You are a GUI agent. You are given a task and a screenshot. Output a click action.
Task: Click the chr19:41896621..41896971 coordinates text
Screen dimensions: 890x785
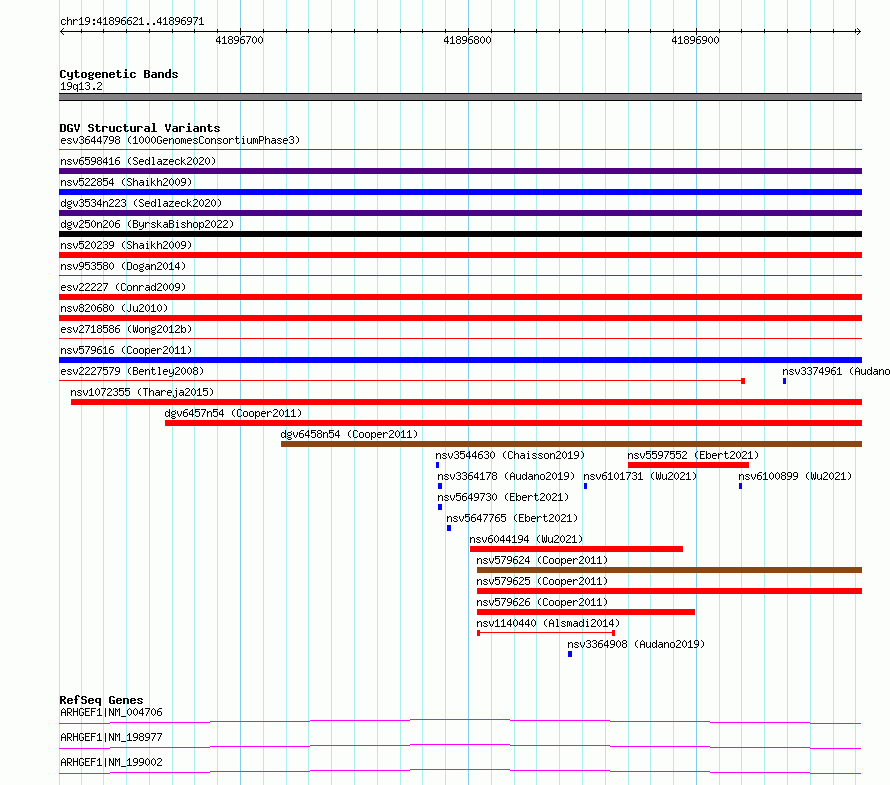[x=132, y=22]
